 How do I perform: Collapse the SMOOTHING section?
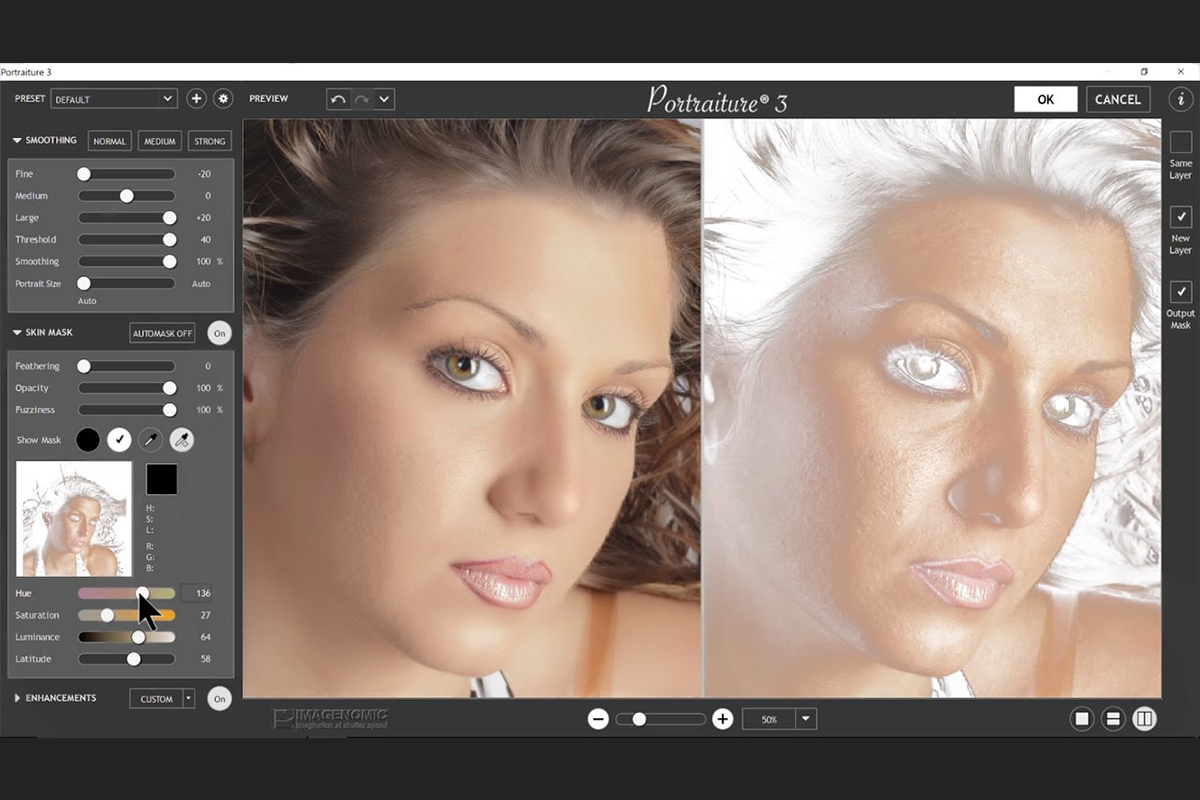16,140
